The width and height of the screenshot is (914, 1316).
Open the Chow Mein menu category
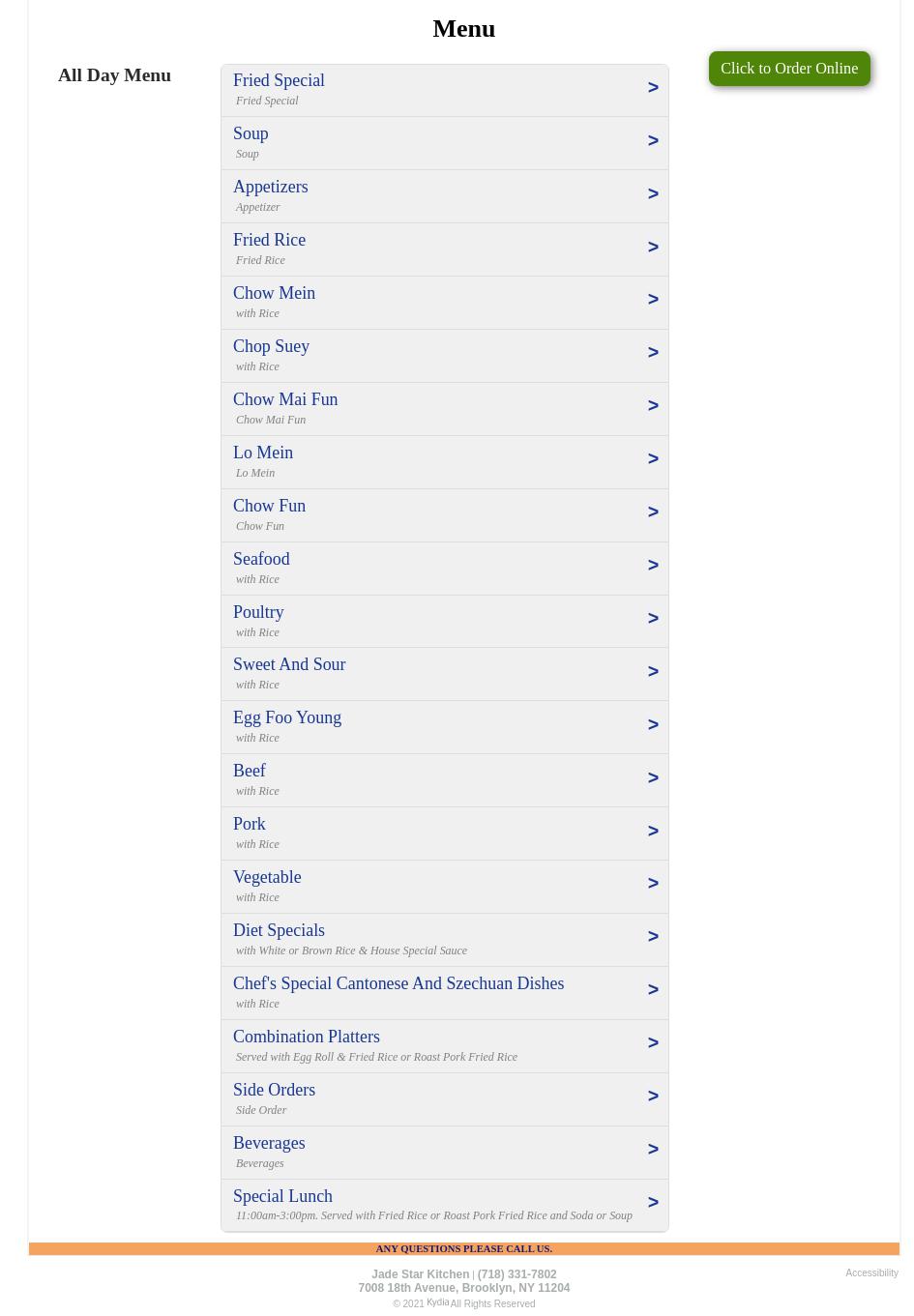(274, 293)
